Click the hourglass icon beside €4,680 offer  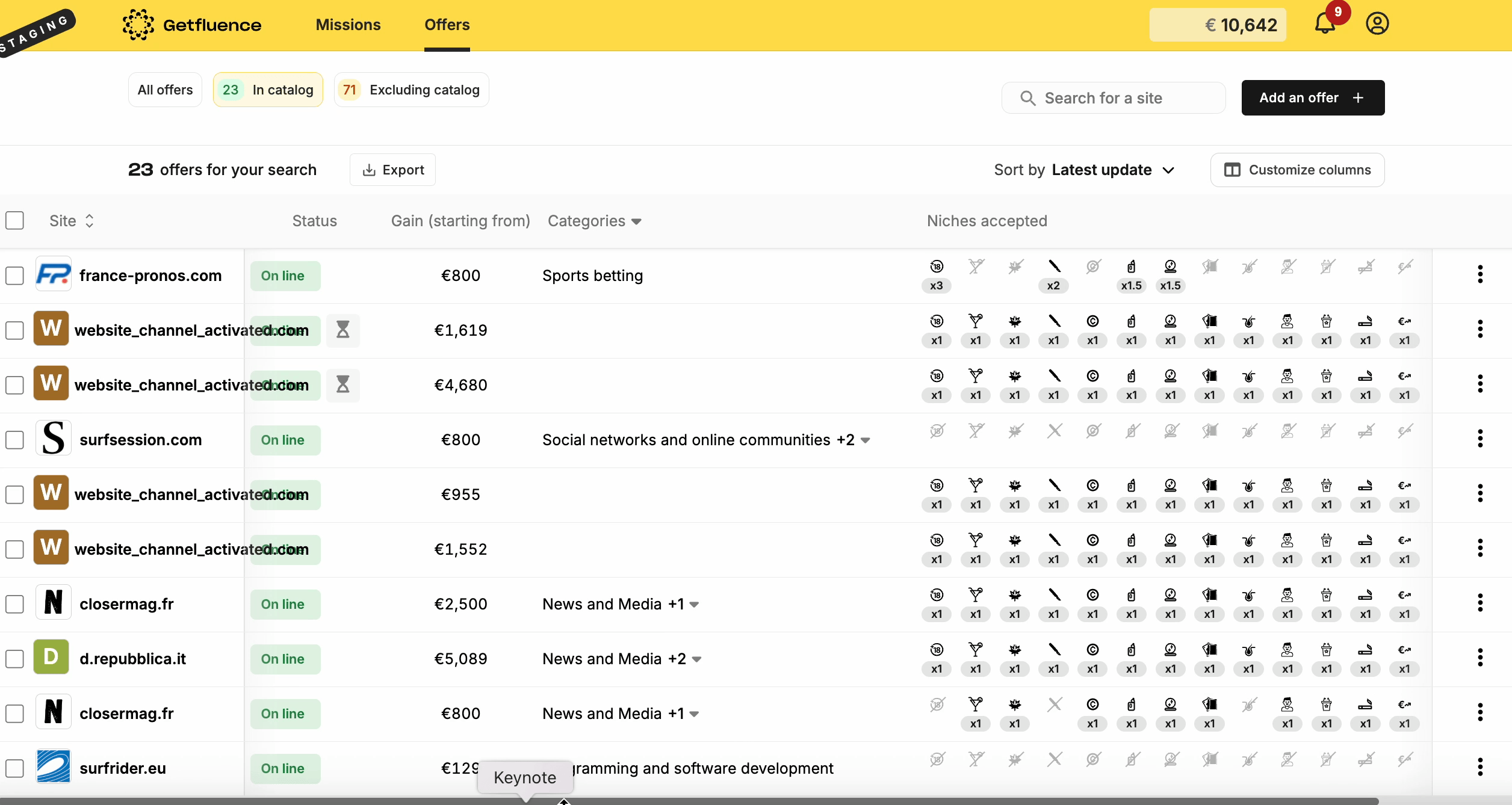point(342,384)
